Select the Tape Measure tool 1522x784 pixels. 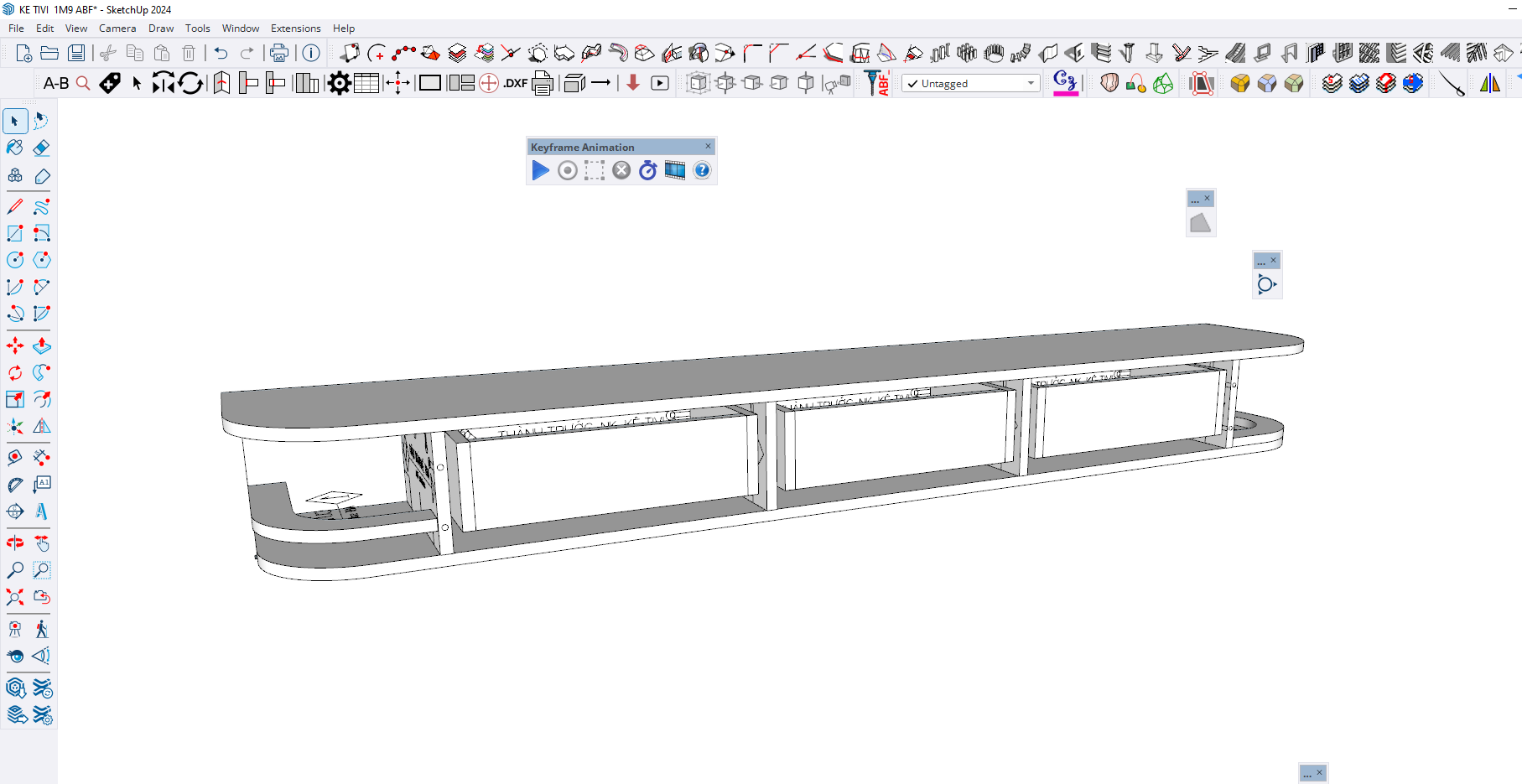tap(15, 457)
